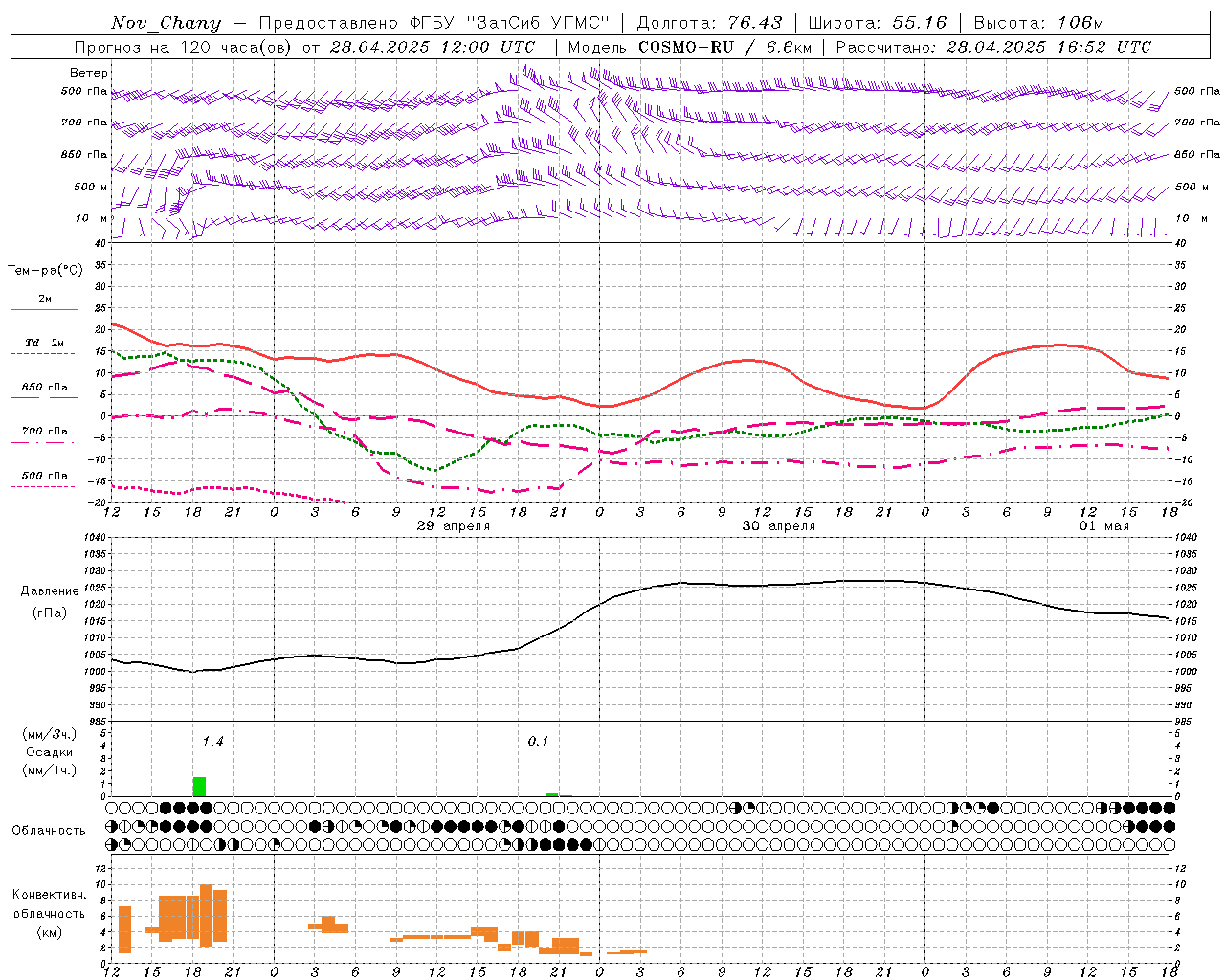Click the 850 гПа legend label in temperature panel
This screenshot has height=980, width=1225.
[45, 388]
